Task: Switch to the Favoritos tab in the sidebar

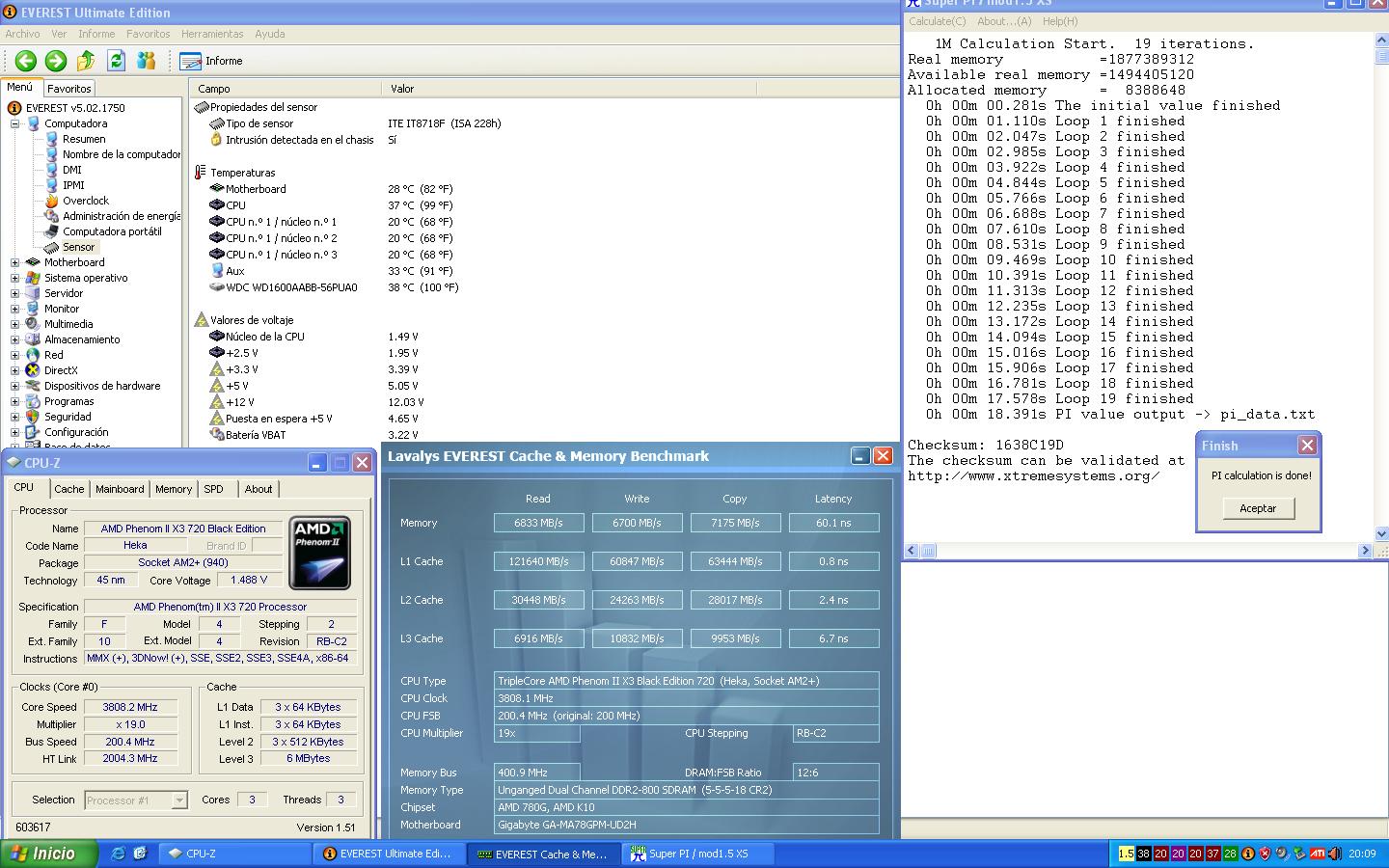Action: (x=69, y=89)
